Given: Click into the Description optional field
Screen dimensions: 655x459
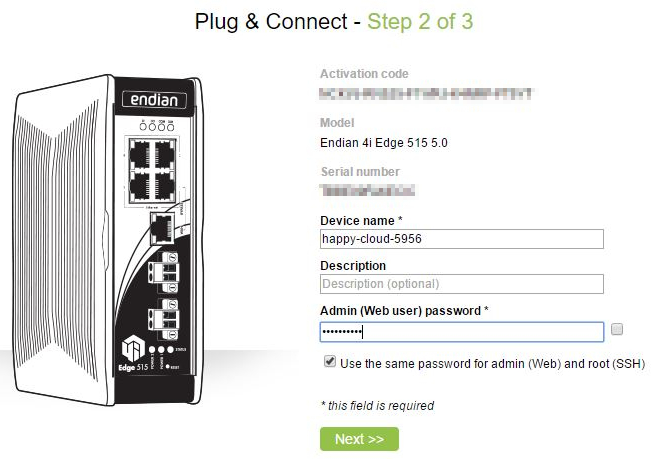Looking at the screenshot, I should point(462,285).
